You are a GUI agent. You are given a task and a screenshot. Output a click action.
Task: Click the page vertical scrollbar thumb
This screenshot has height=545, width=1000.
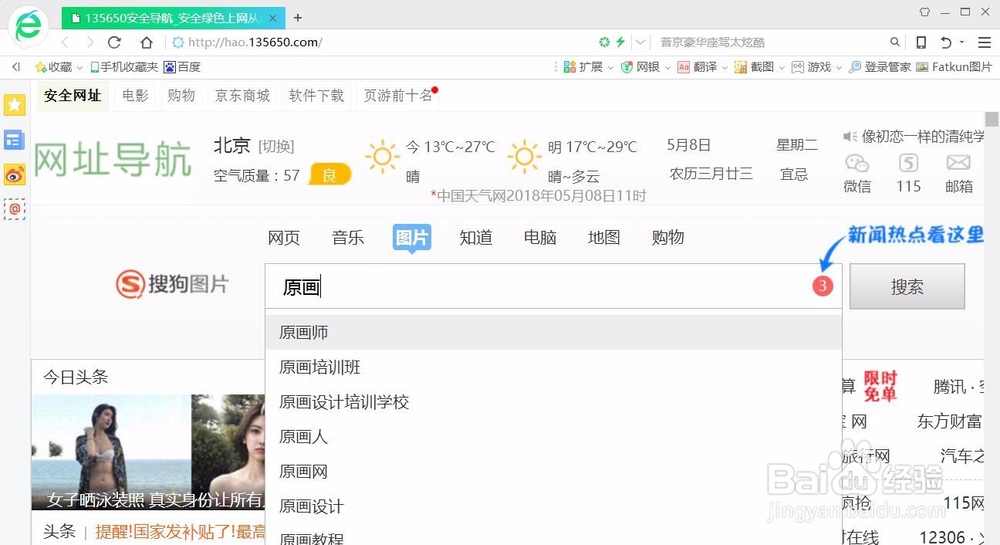click(991, 119)
